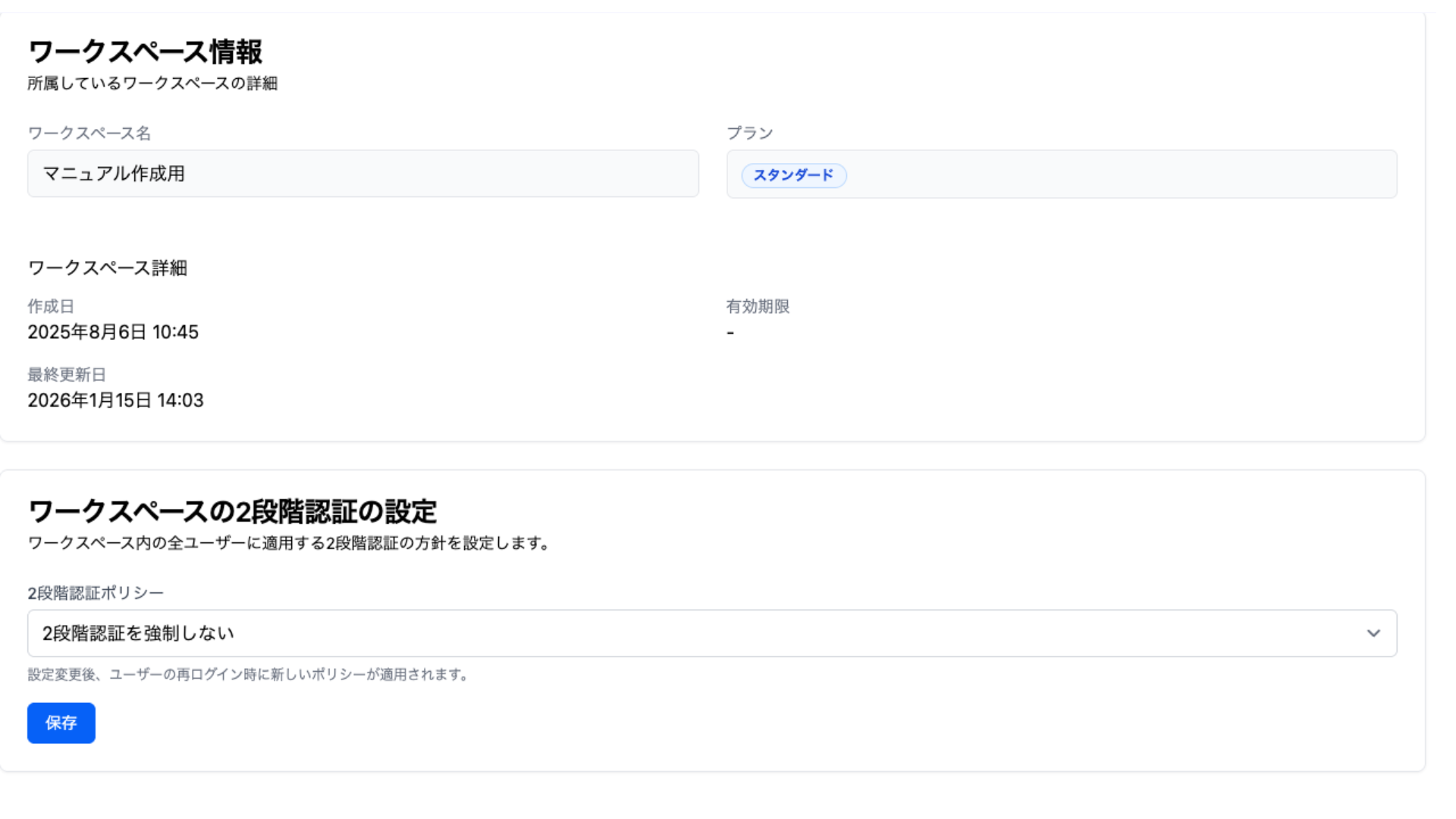Image resolution: width=1456 pixels, height=819 pixels.
Task: Click the ワークスペースの2段階認証の設定 heading
Action: [232, 511]
